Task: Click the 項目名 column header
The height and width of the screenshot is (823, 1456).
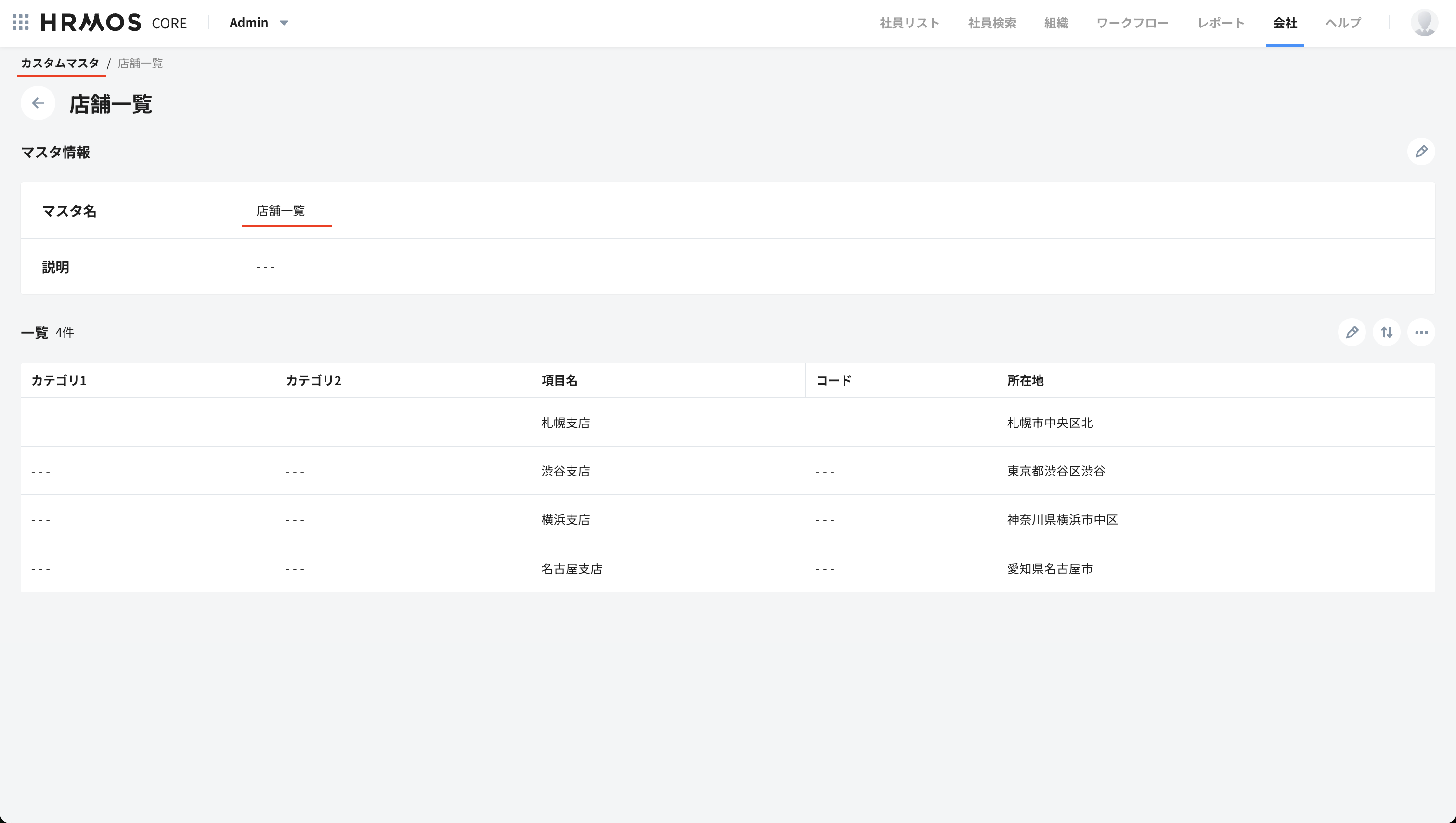Action: pyautogui.click(x=559, y=380)
